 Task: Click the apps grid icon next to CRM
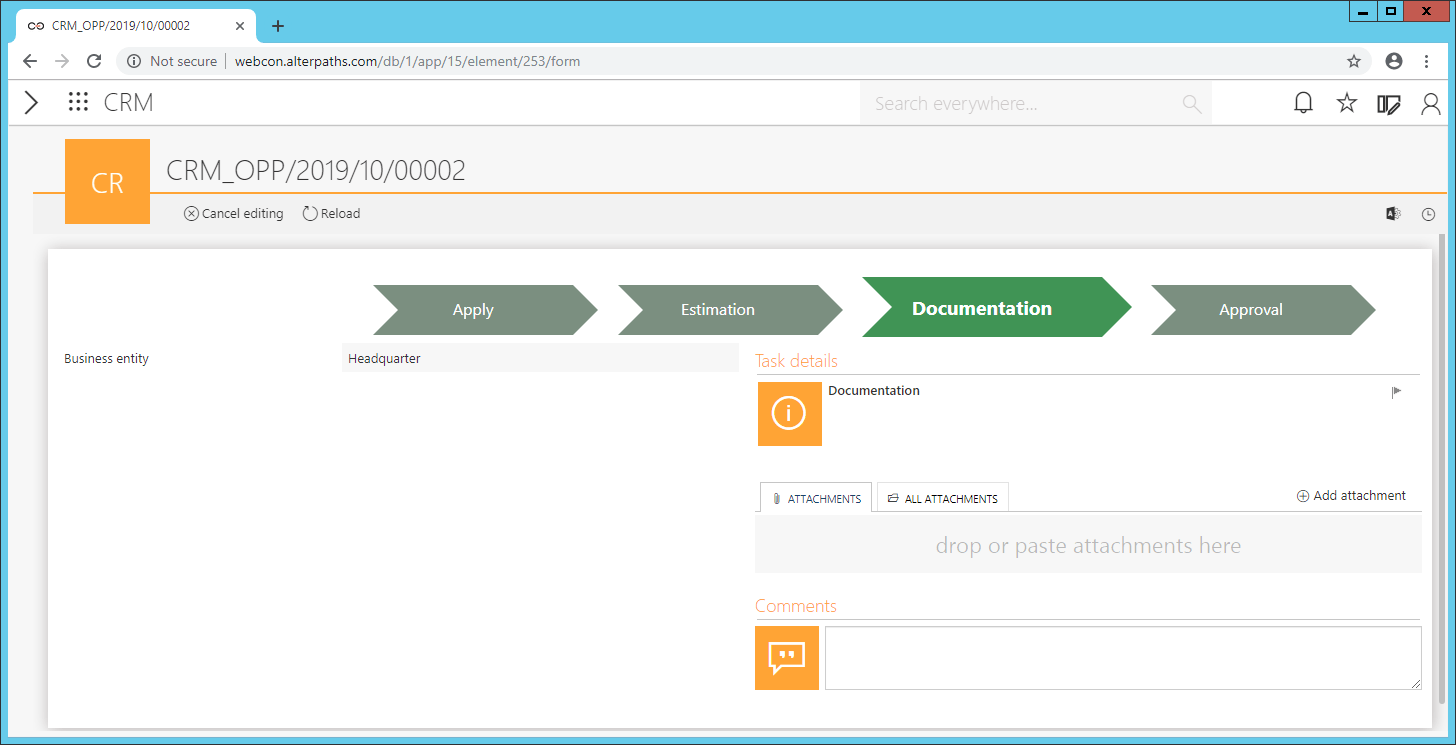[x=78, y=101]
